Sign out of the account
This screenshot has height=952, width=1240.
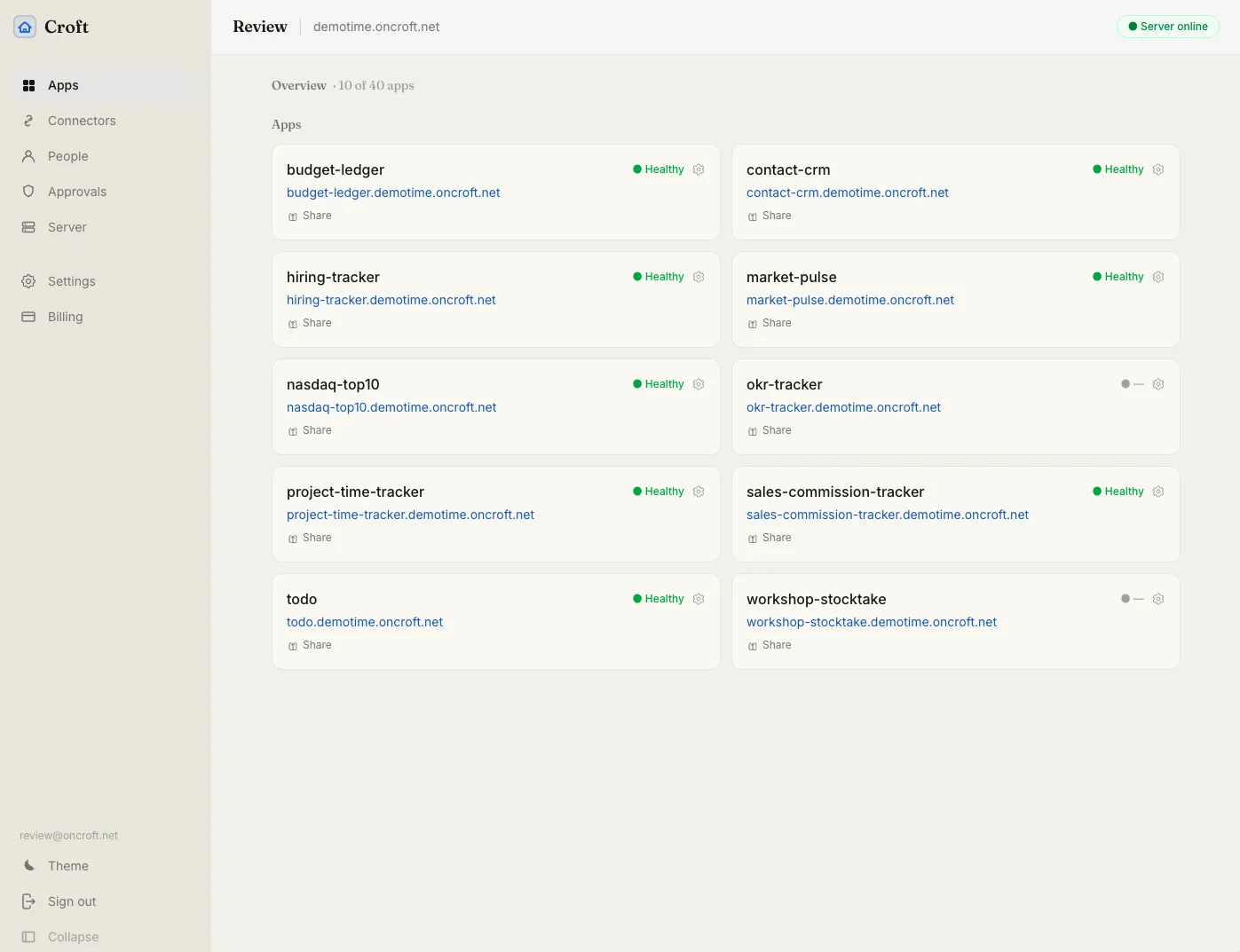tap(106, 901)
